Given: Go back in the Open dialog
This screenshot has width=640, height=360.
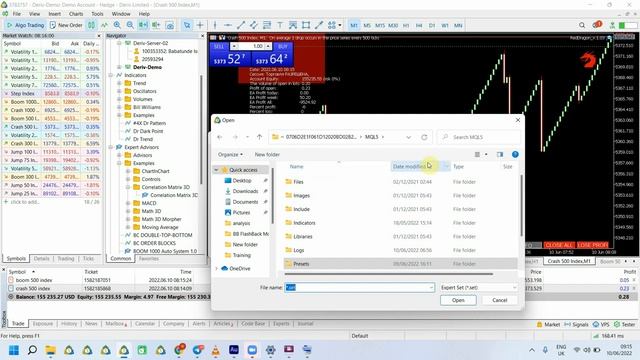Looking at the screenshot, I should [x=220, y=137].
